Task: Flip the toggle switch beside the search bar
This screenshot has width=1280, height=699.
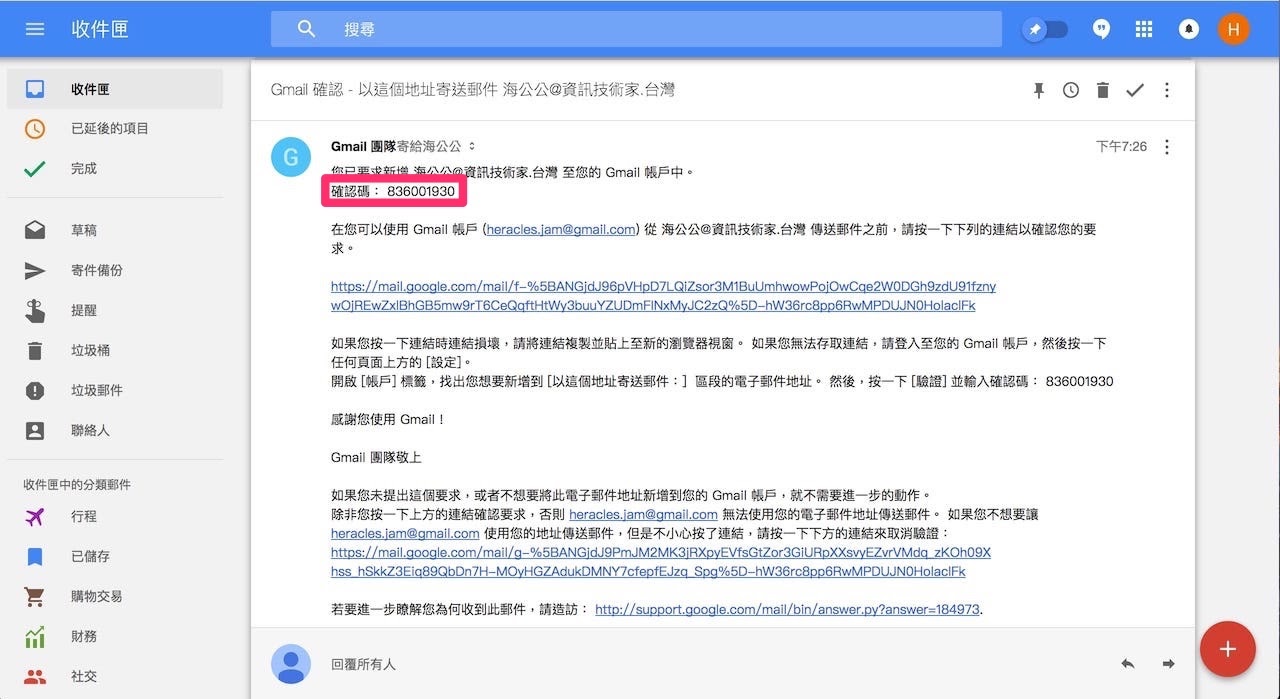Action: tap(1044, 29)
